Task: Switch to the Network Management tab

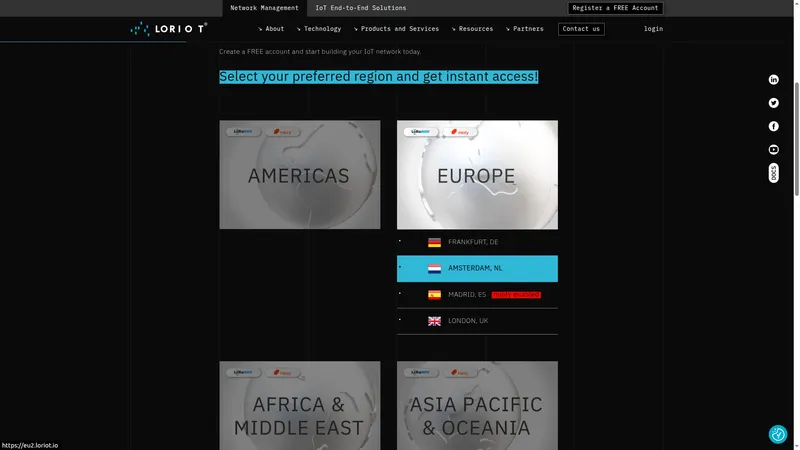Action: point(264,8)
